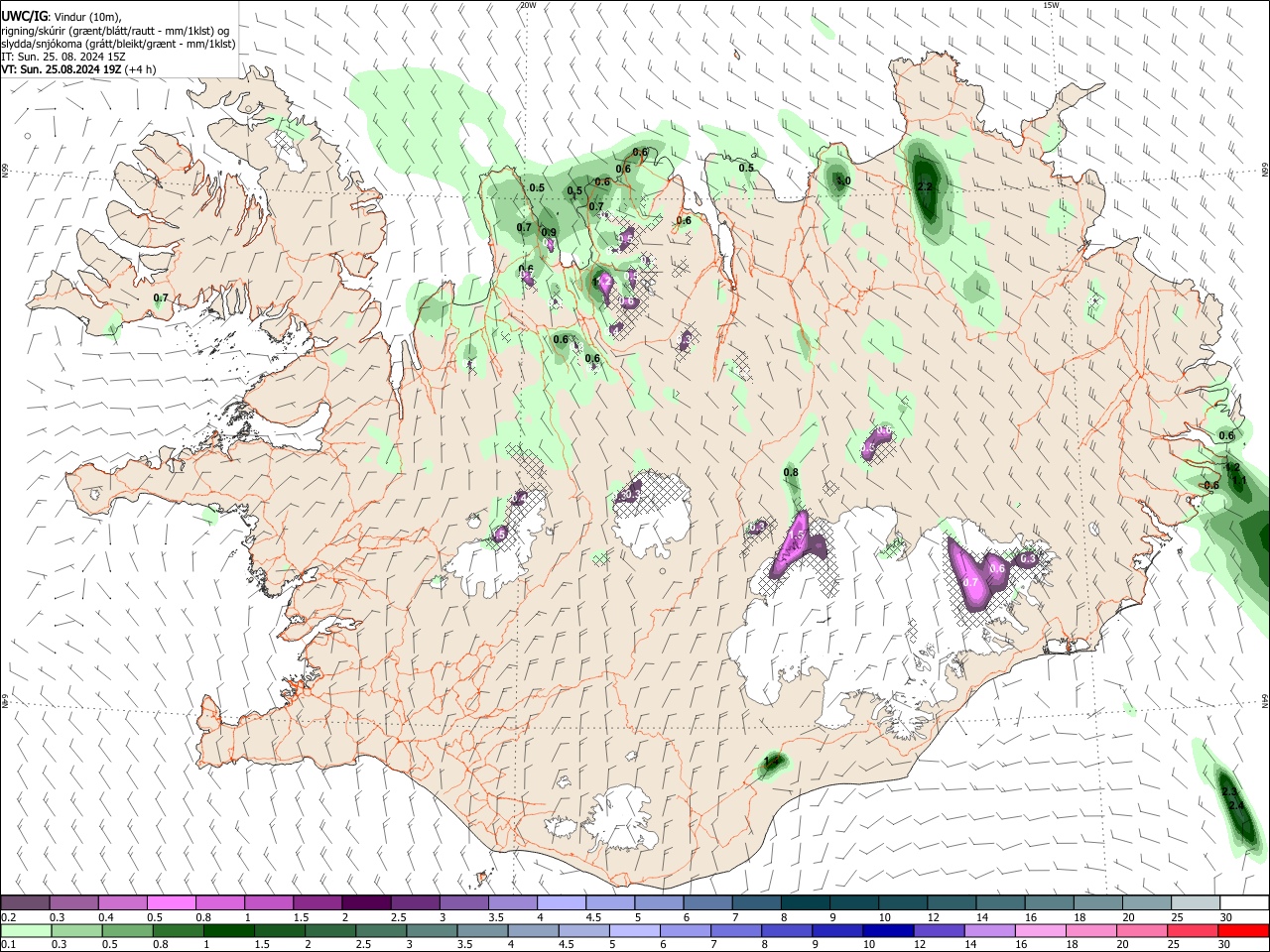1270x952 pixels.
Task: Select the 0.8 value north of Vatnajökull
Action: (791, 473)
